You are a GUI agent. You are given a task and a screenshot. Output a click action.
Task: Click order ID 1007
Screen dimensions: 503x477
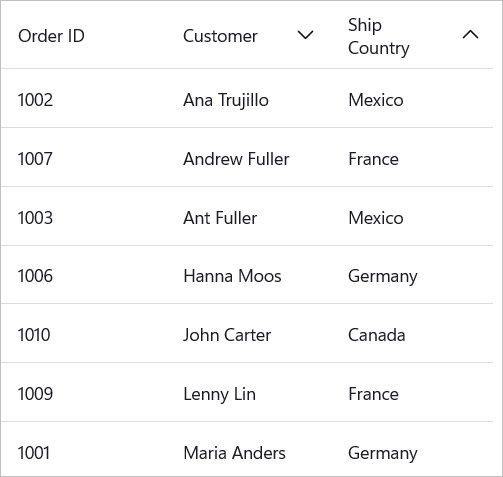35,159
